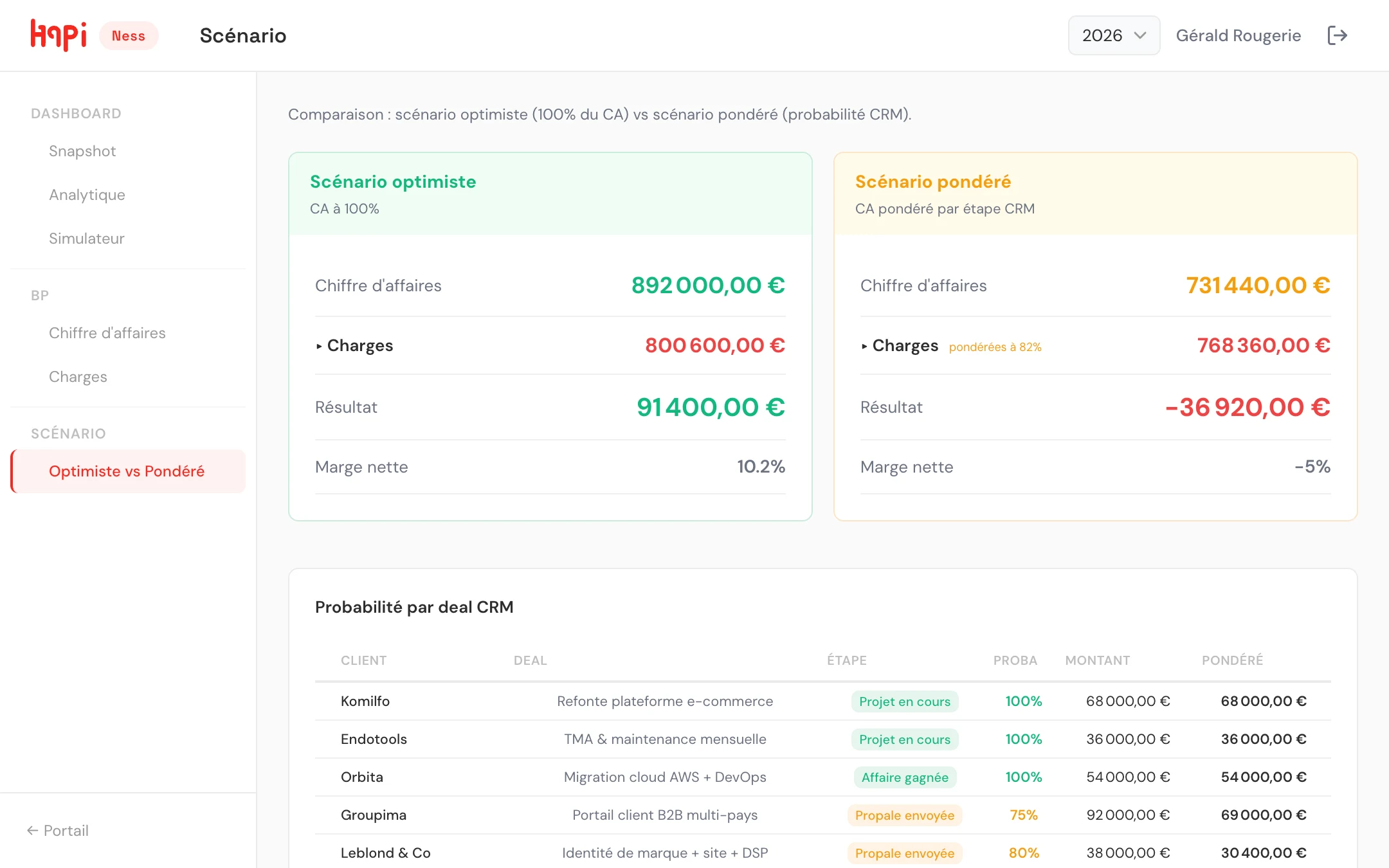Click the 892 000,00 € revenue value
This screenshot has height=868, width=1389.
(x=708, y=285)
